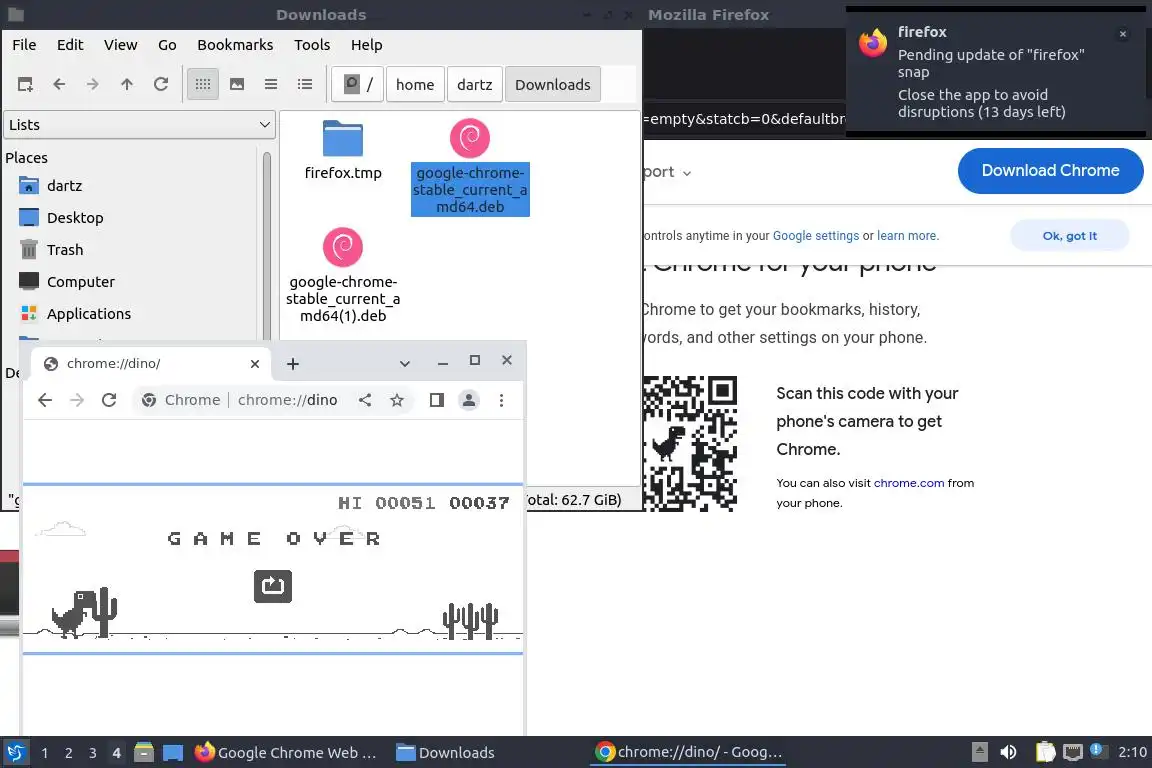Open the learn more link
Screen dimensions: 1152x768
pos(907,236)
